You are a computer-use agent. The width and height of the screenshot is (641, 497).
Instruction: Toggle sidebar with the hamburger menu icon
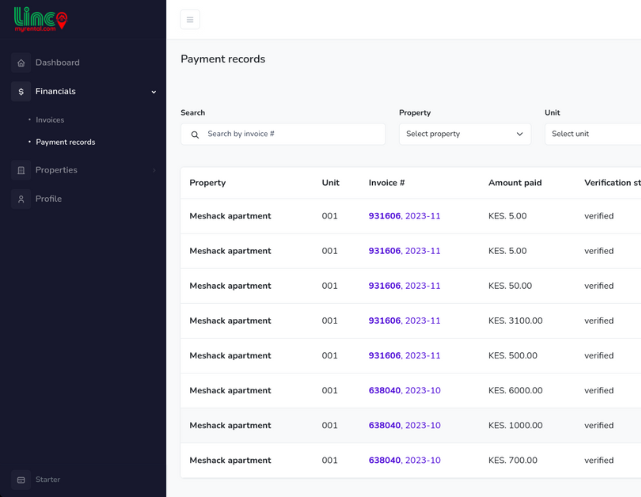click(x=190, y=20)
